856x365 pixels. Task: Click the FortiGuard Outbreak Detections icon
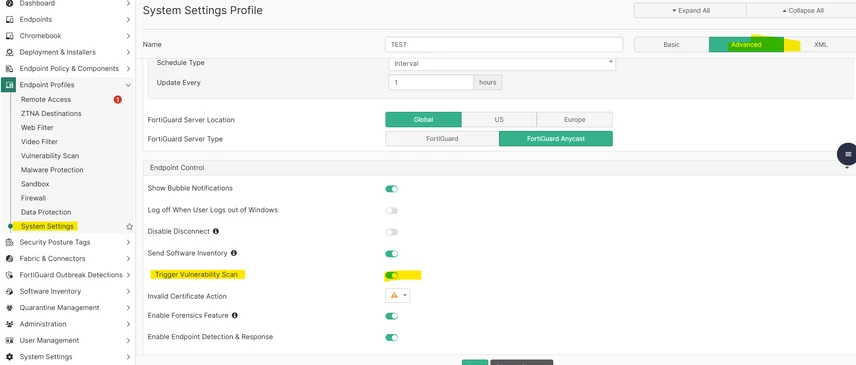point(9,275)
